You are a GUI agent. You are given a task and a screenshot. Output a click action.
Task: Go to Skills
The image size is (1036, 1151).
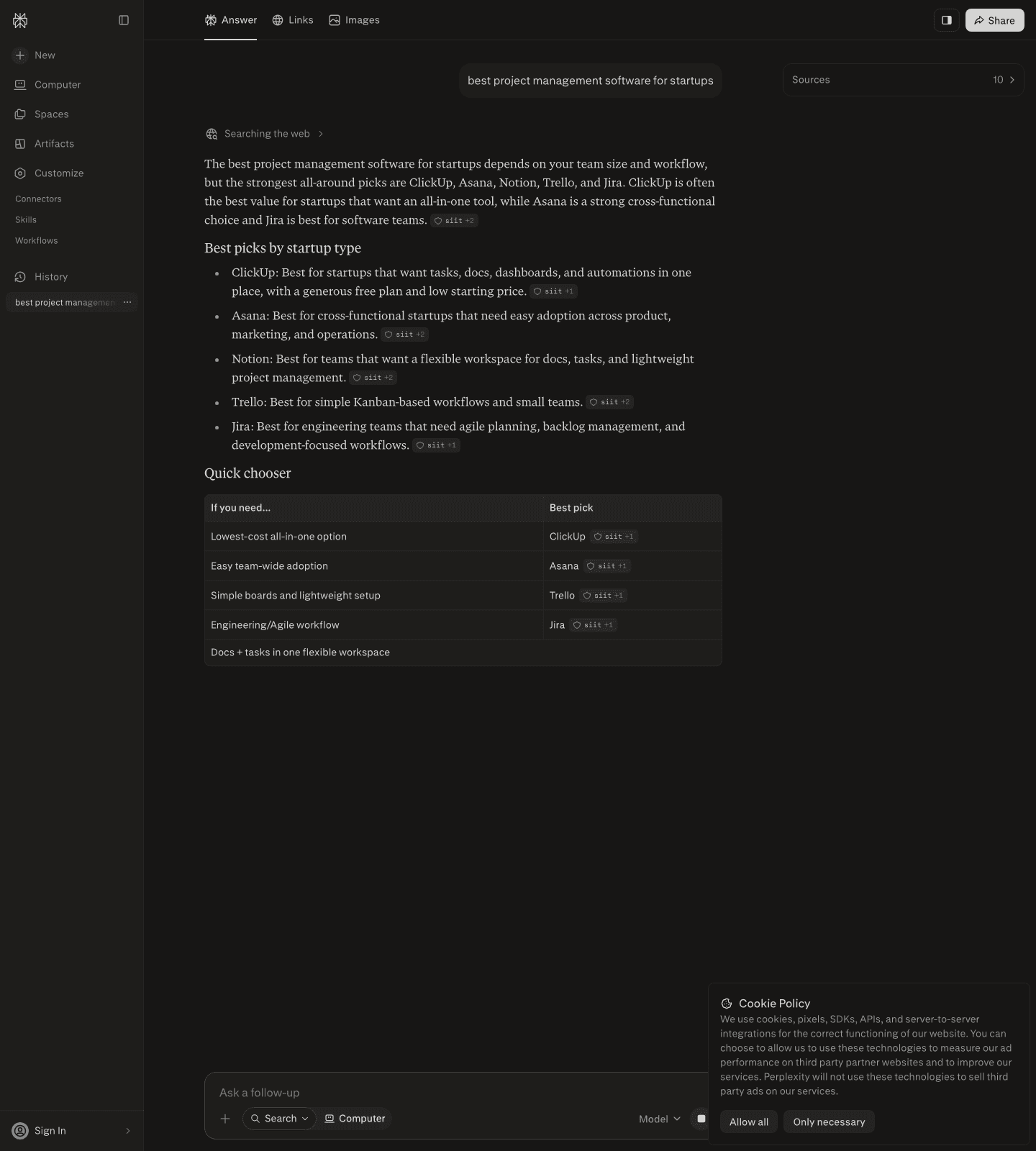pyautogui.click(x=26, y=220)
